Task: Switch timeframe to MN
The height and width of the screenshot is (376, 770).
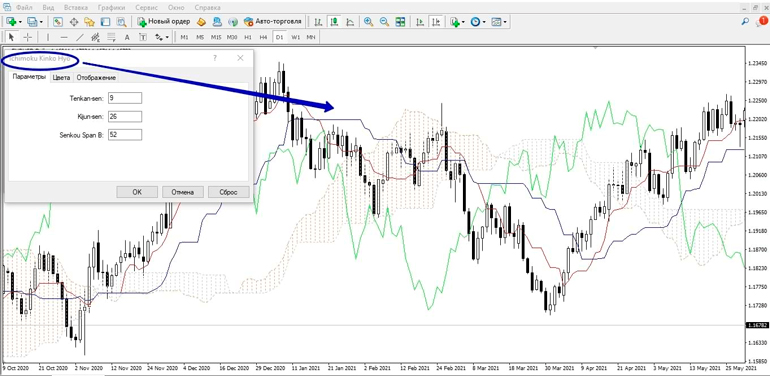Action: pyautogui.click(x=311, y=37)
